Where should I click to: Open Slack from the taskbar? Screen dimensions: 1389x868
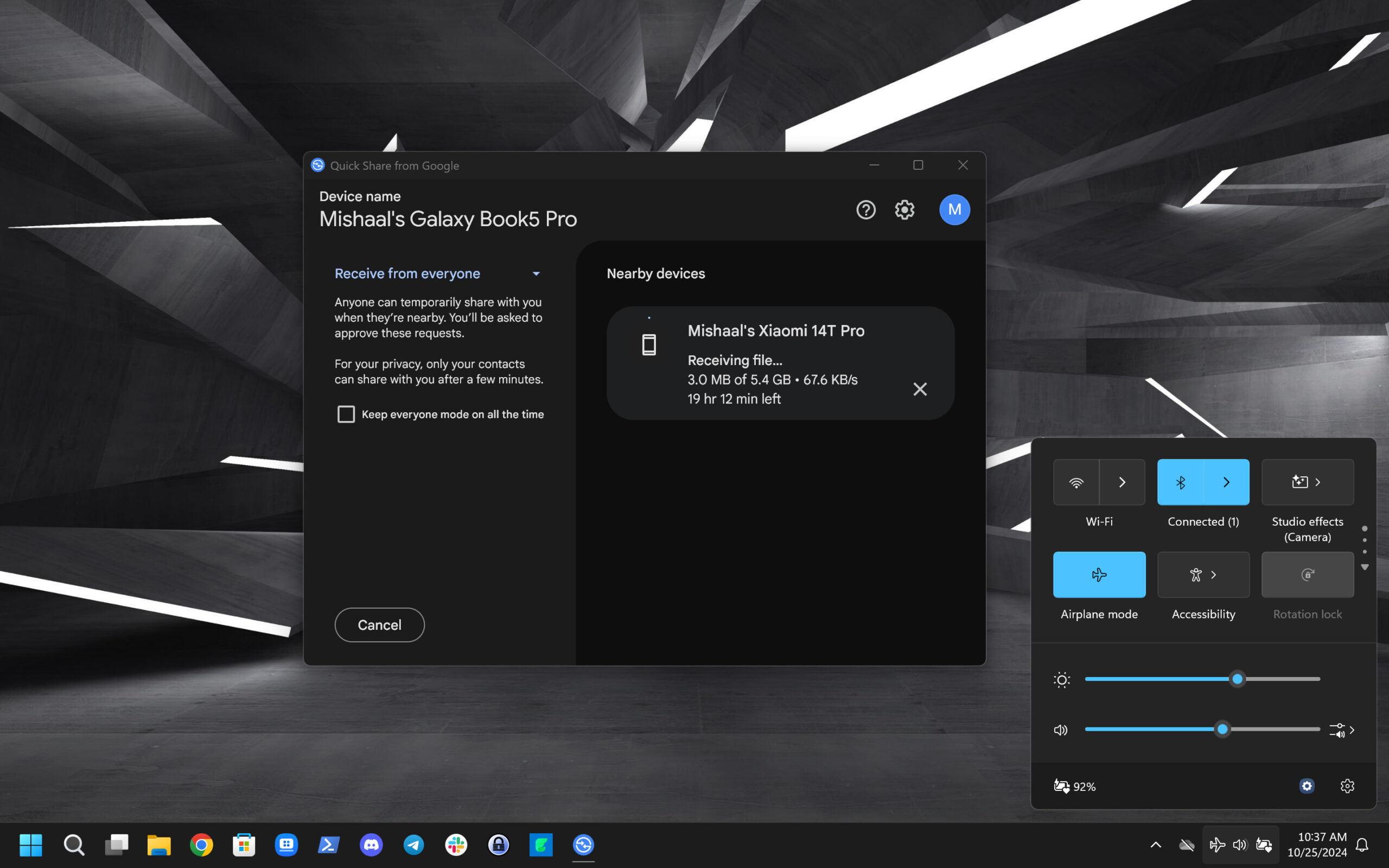point(456,845)
